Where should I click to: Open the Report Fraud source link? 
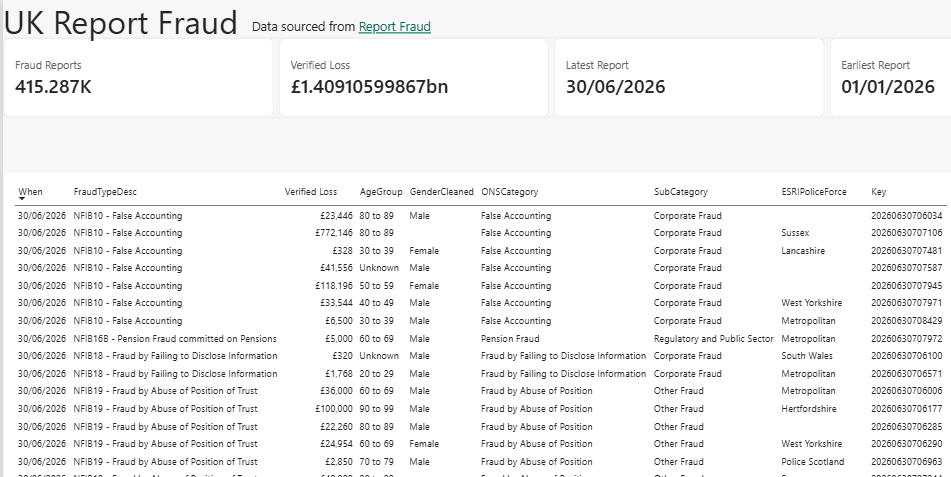[394, 27]
